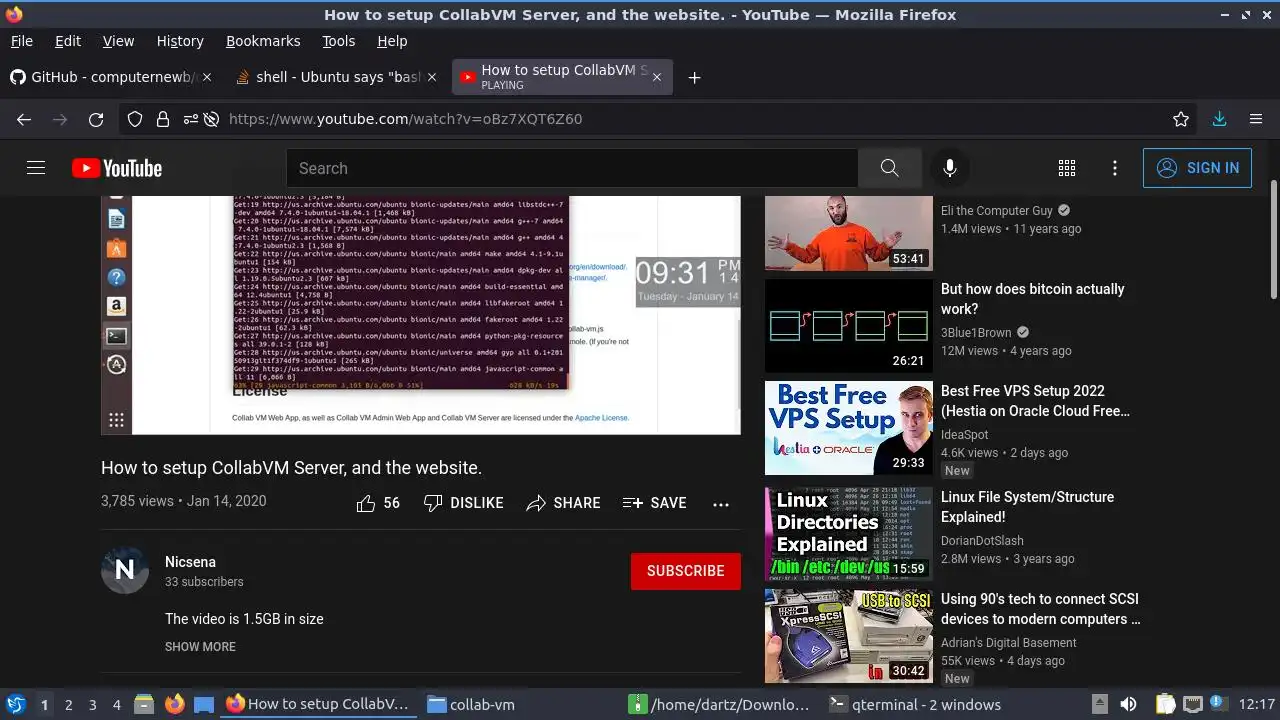The height and width of the screenshot is (720, 1280).
Task: Launch Firefox from the taskbar quick launch
Action: click(175, 704)
